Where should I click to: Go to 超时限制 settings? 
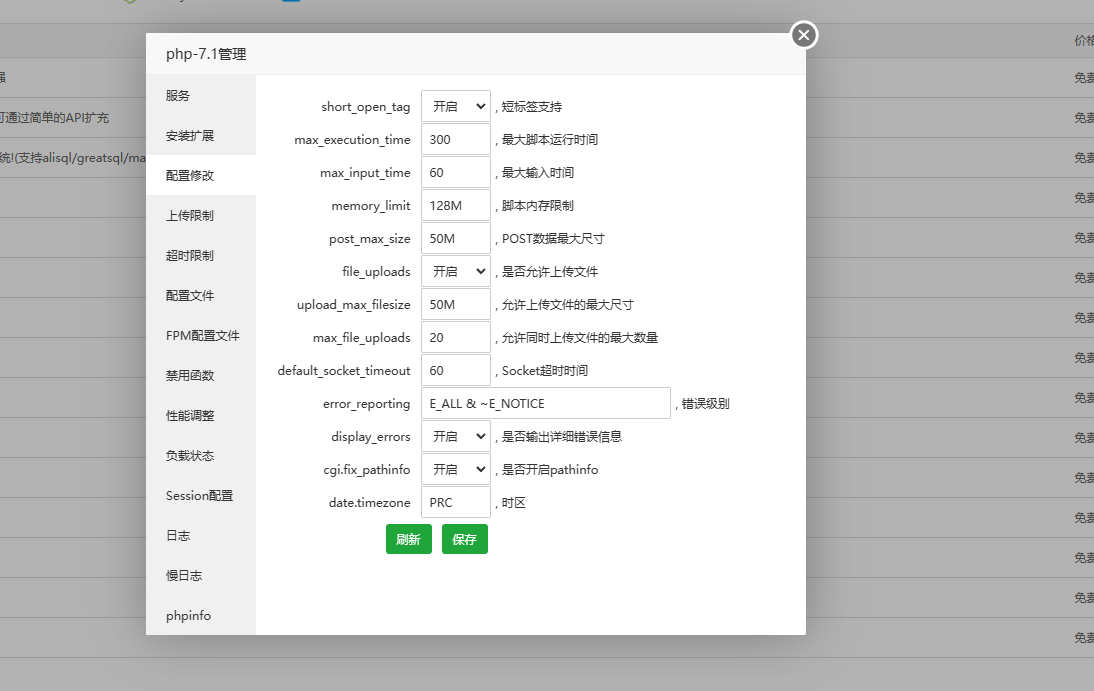click(201, 255)
